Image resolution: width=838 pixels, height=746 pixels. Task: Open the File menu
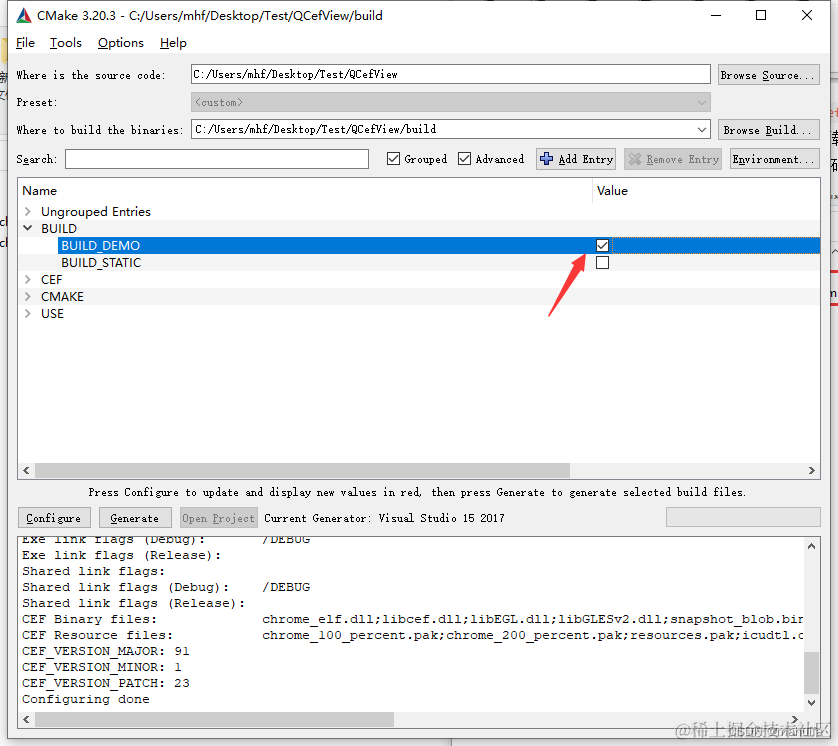pyautogui.click(x=25, y=43)
